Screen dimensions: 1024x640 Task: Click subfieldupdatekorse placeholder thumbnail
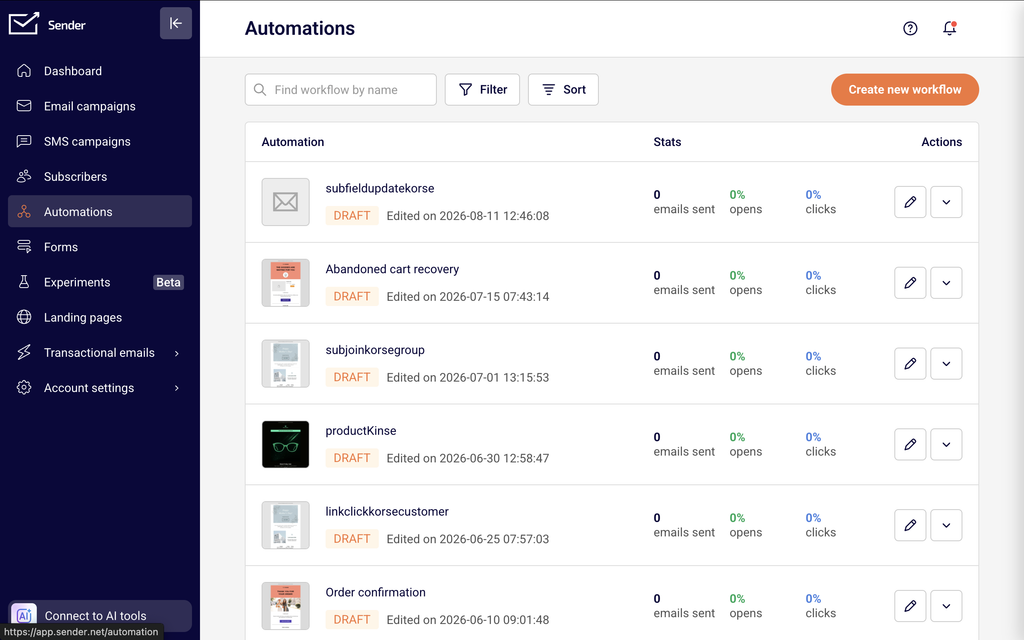point(285,202)
